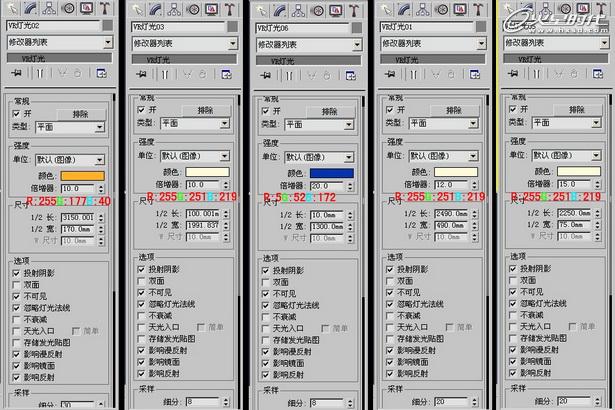Open 类型 平面 dropdown in VR灯光06 panel

(320, 124)
